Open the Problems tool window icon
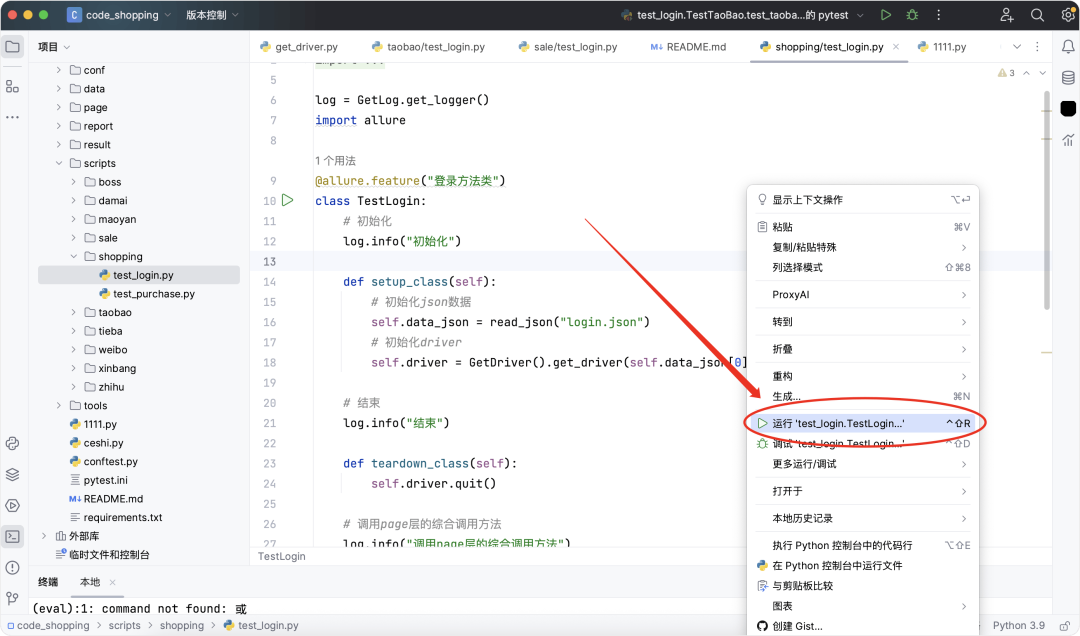Screen dimensions: 1080x636 (12, 568)
